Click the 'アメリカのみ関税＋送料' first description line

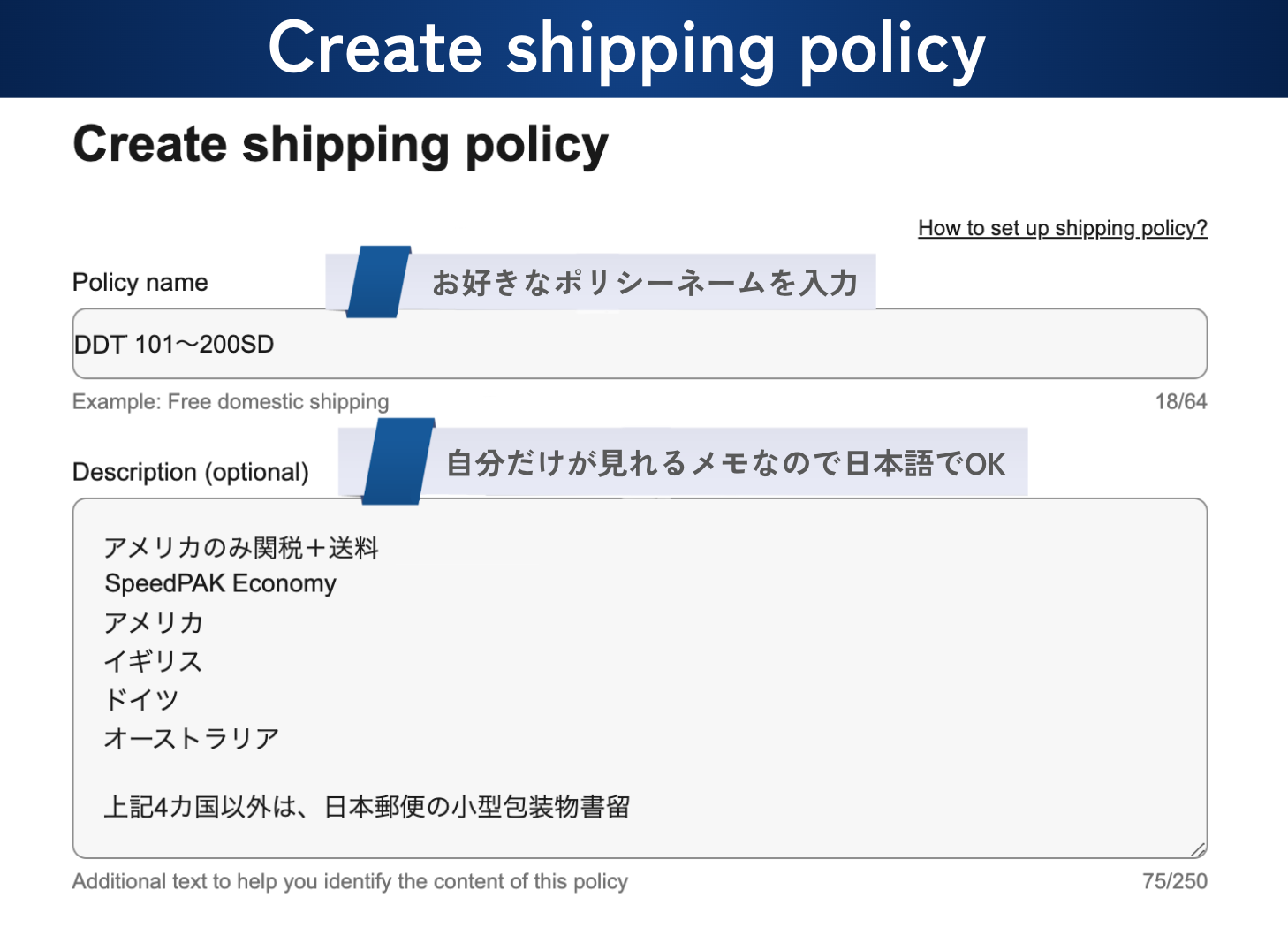(x=241, y=548)
